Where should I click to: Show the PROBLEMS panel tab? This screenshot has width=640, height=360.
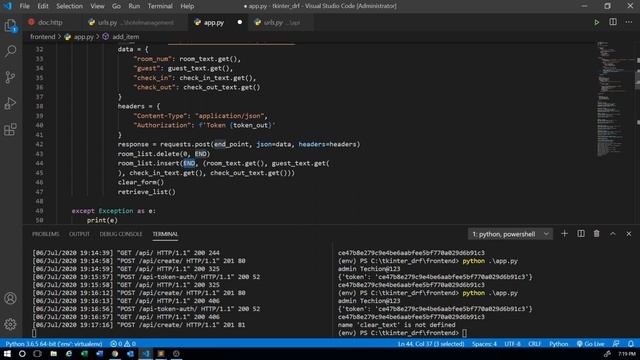(46, 234)
